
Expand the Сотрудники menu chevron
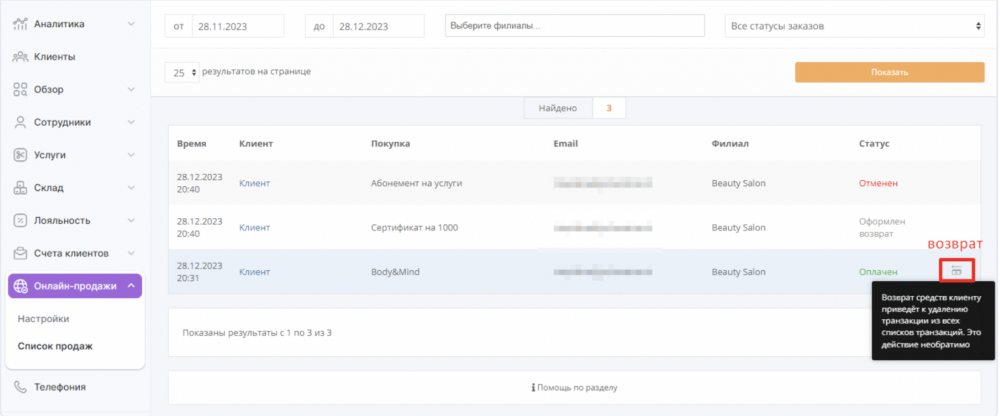[131, 122]
